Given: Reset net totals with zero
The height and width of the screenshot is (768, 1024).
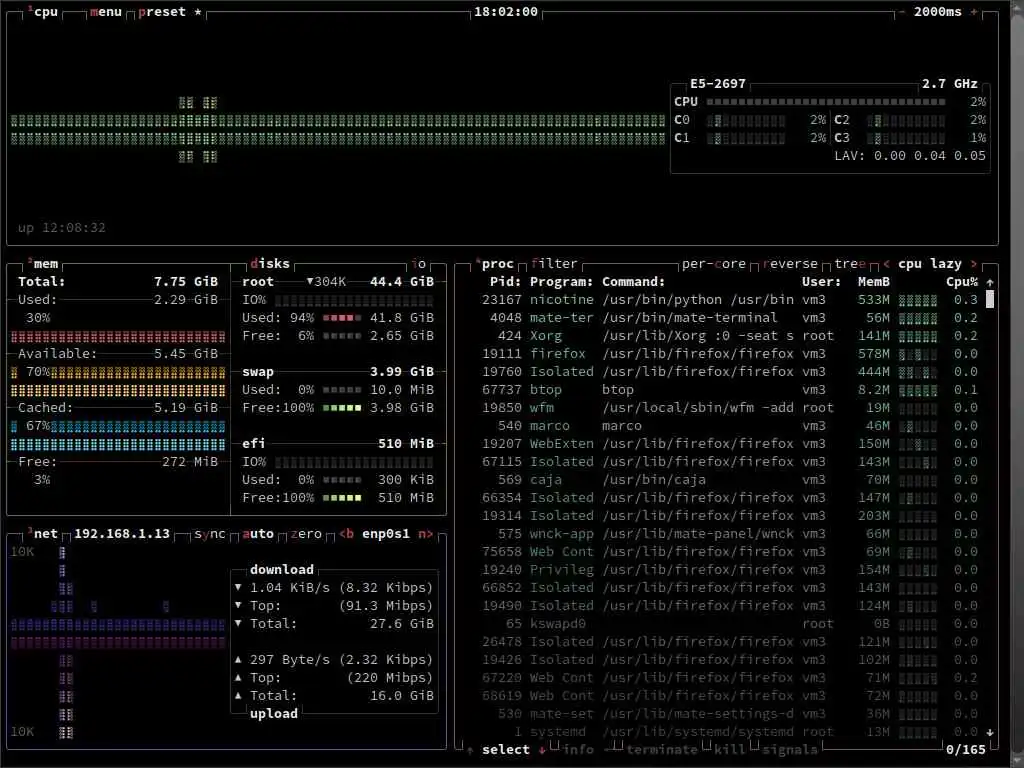Looking at the screenshot, I should pyautogui.click(x=306, y=534).
